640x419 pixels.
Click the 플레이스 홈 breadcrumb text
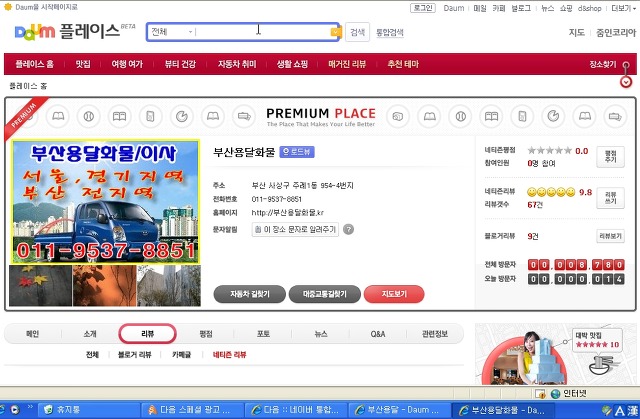click(28, 86)
